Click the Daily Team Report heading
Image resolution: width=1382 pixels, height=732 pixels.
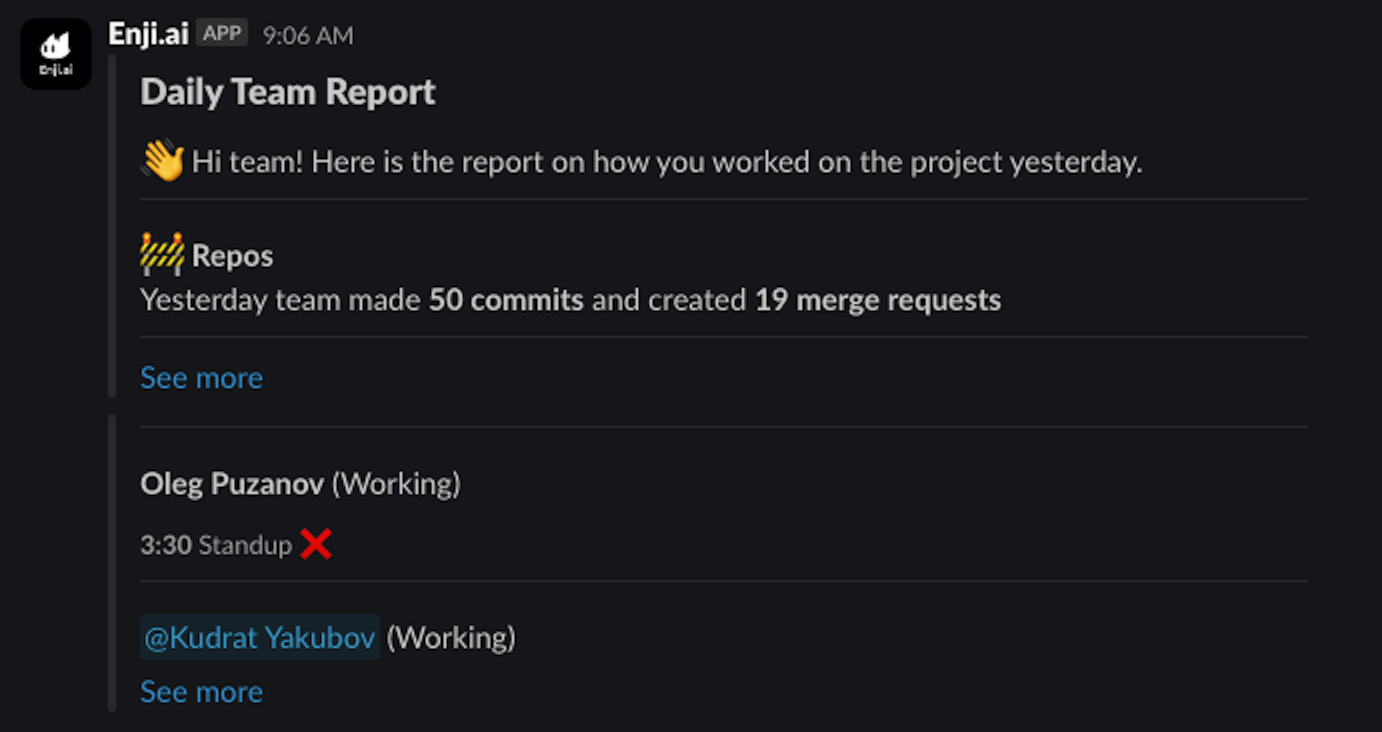click(x=288, y=92)
